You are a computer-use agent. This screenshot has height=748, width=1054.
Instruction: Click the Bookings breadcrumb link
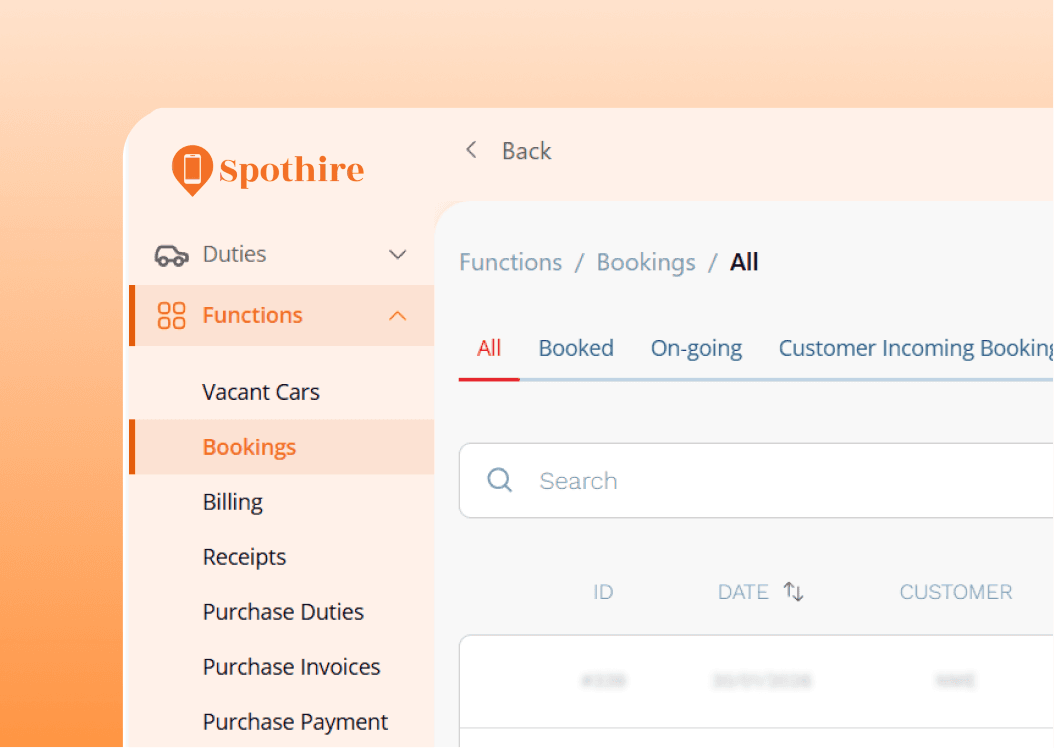pyautogui.click(x=646, y=263)
